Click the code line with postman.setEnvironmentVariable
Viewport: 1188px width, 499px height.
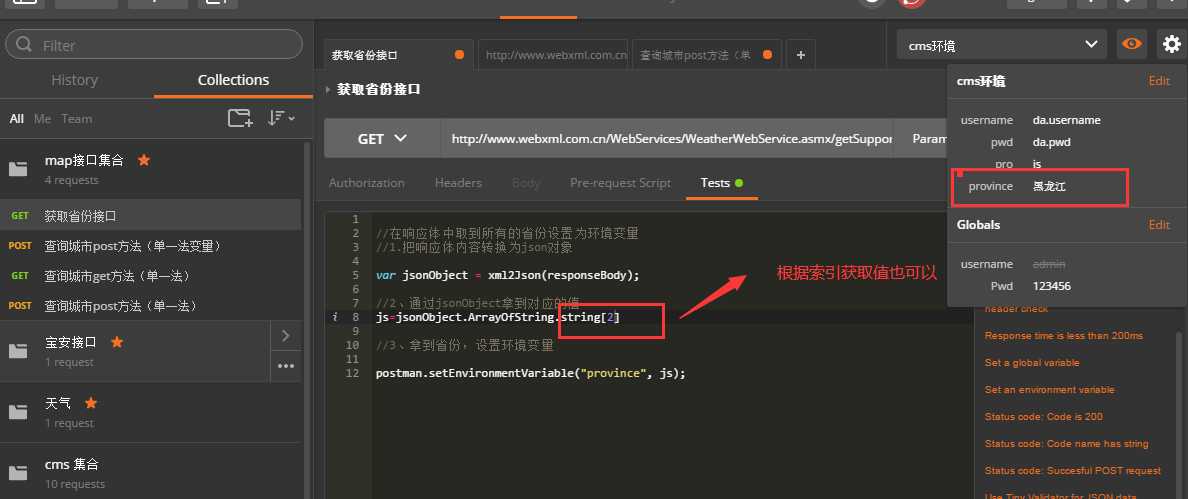pos(530,373)
